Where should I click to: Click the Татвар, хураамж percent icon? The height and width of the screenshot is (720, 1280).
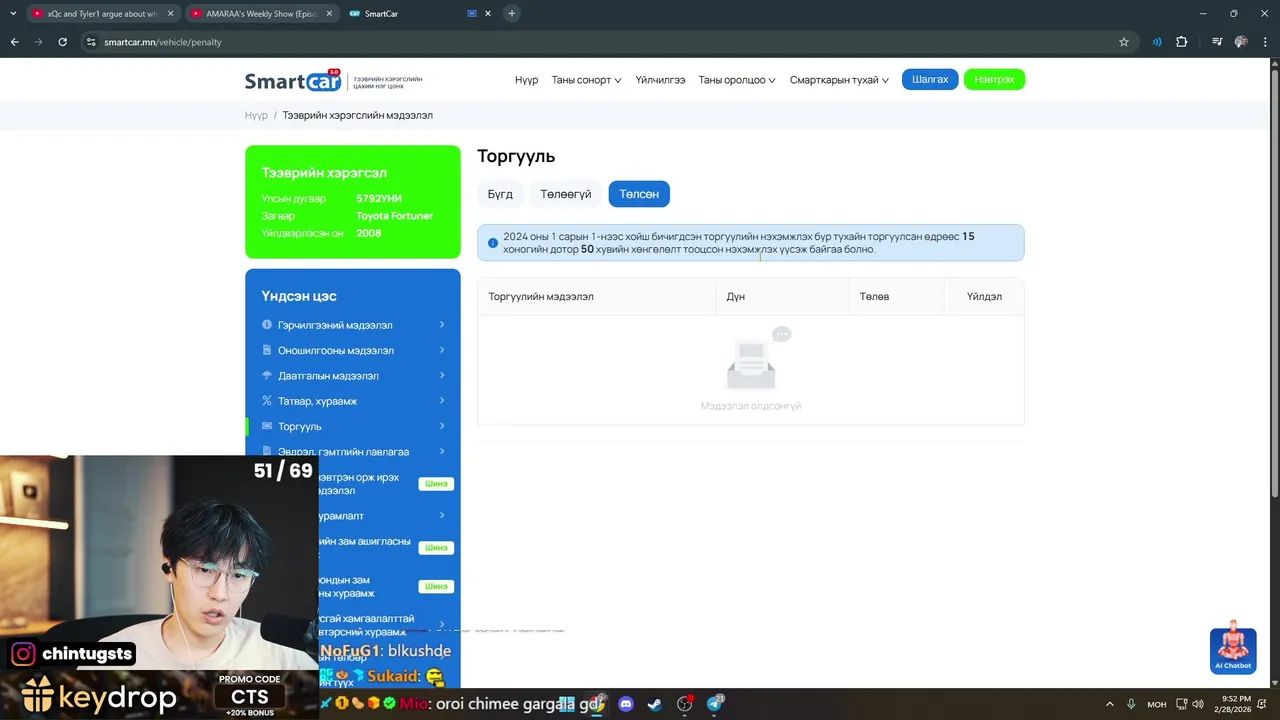[267, 401]
